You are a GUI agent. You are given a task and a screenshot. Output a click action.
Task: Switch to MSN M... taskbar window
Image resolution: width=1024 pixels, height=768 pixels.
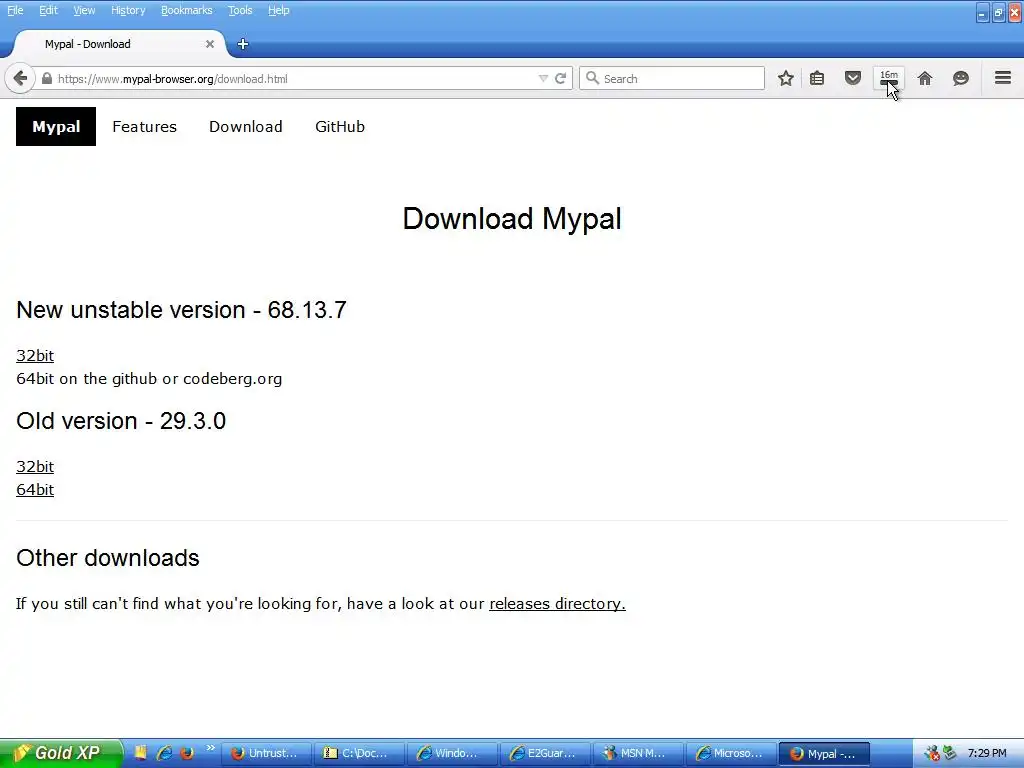tap(637, 753)
